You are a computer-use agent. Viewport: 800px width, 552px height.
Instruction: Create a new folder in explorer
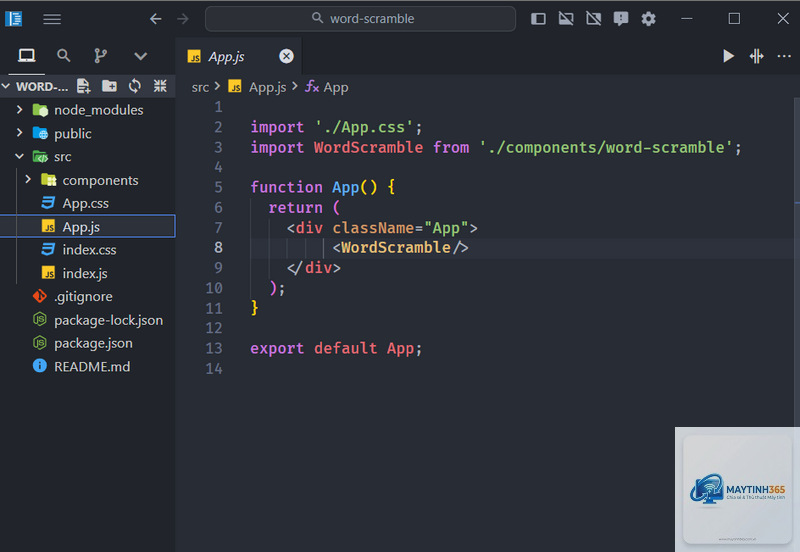pyautogui.click(x=109, y=86)
